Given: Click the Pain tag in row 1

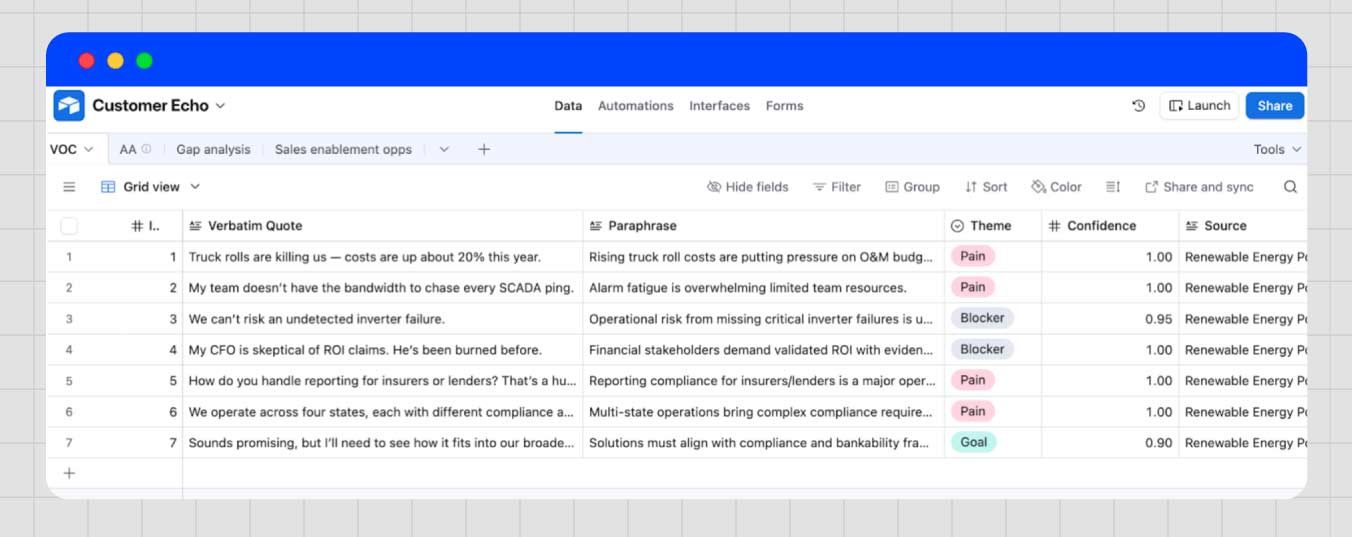Looking at the screenshot, I should [972, 256].
